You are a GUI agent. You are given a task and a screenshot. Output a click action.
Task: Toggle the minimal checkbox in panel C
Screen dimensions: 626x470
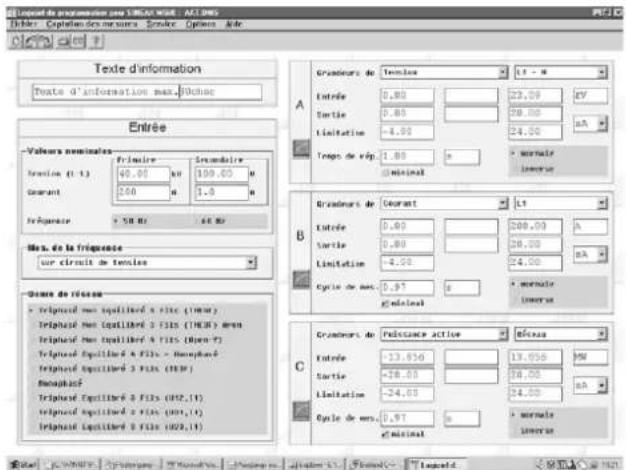385,434
